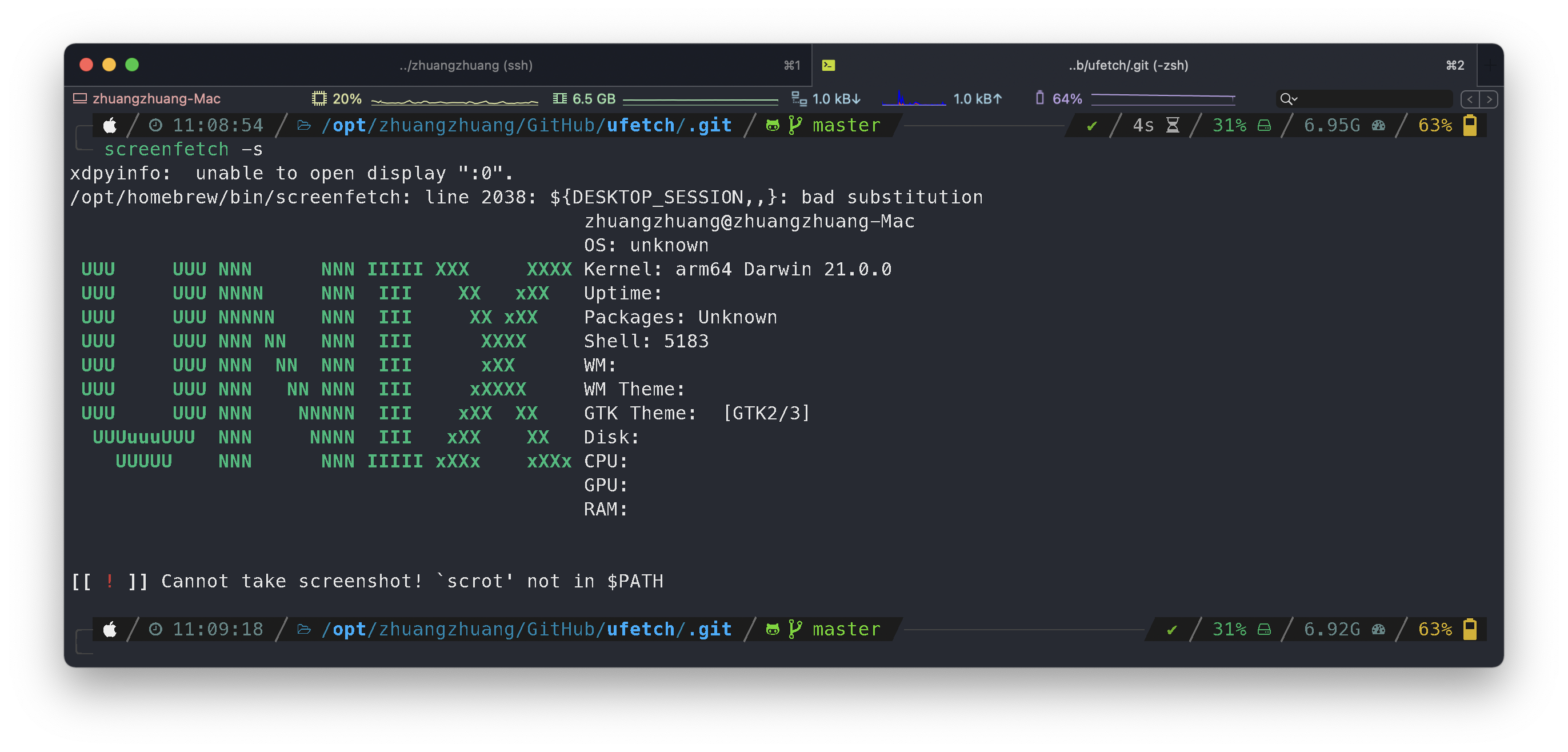Click 'Kernel: arm64 Darwin 21.0.0' line
1568x752 pixels.
click(x=738, y=269)
